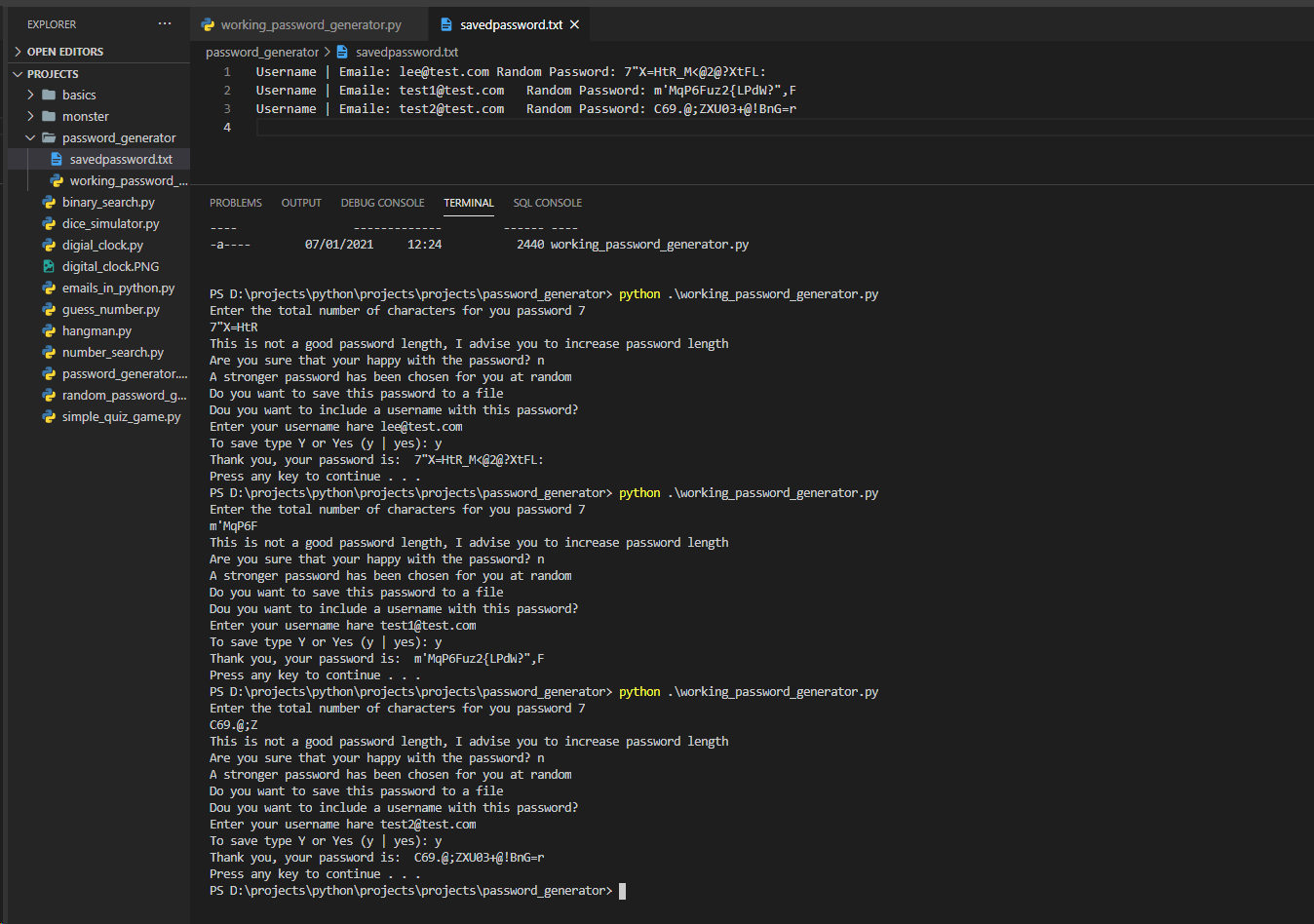This screenshot has height=924, width=1314.
Task: Click the hangman.py Python file icon
Action: [49, 330]
